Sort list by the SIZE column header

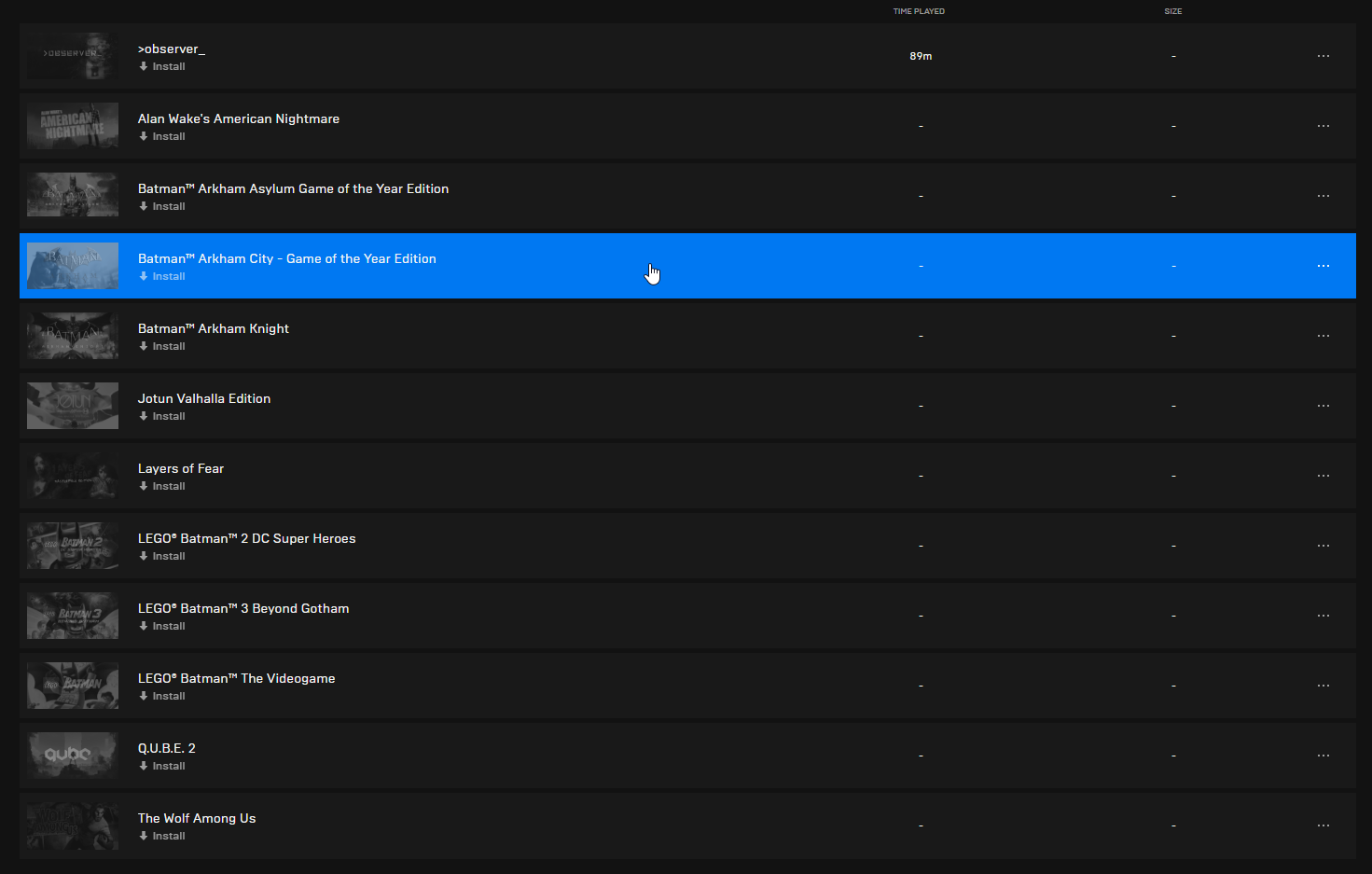pos(1173,11)
